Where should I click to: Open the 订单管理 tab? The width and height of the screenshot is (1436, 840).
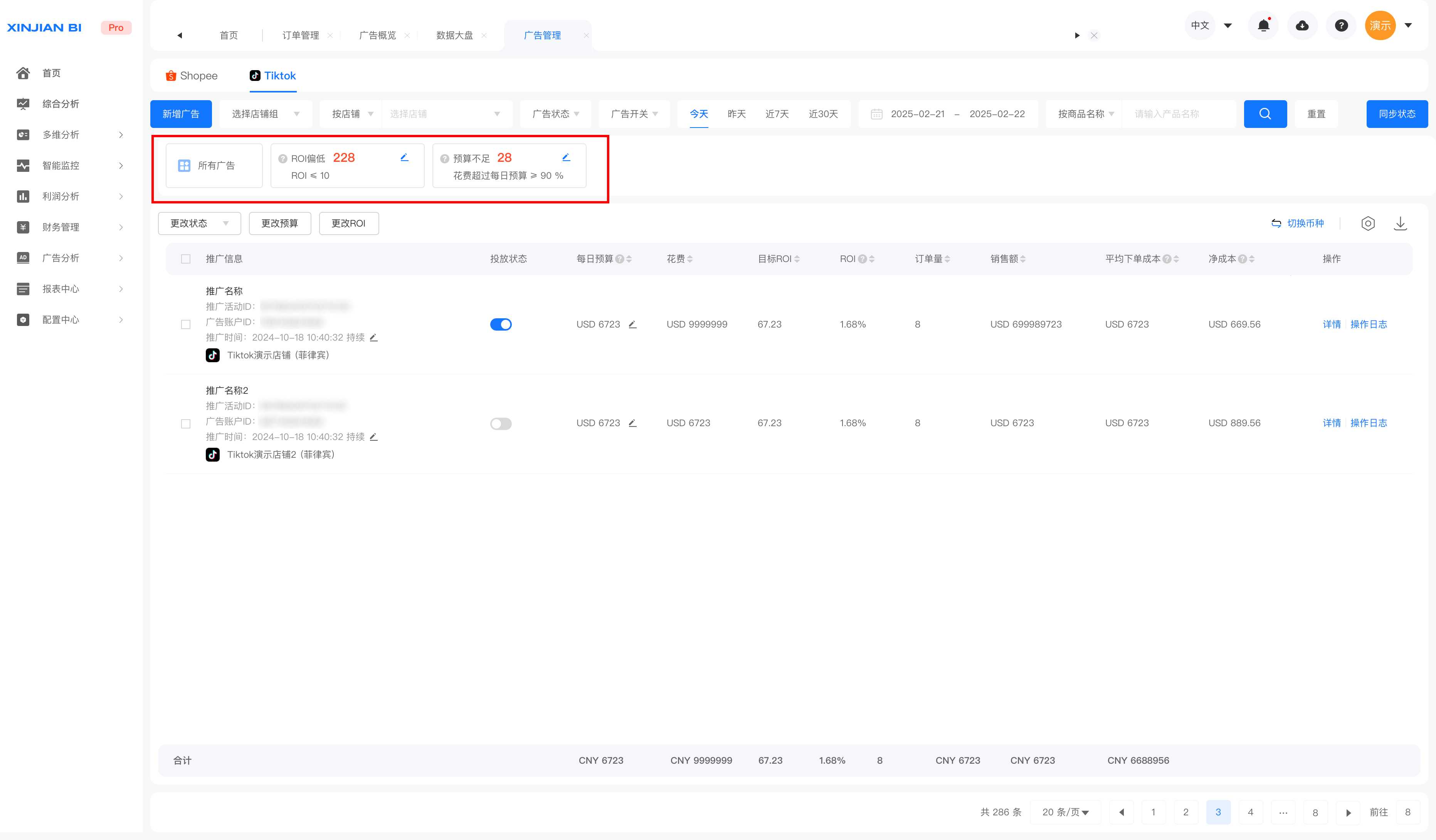point(300,35)
